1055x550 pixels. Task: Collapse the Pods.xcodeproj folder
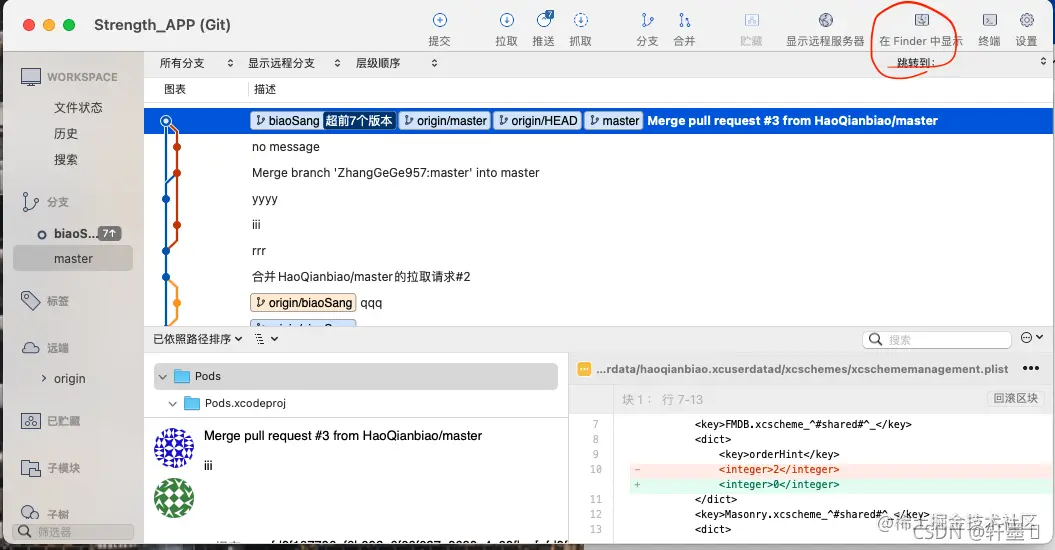point(172,403)
